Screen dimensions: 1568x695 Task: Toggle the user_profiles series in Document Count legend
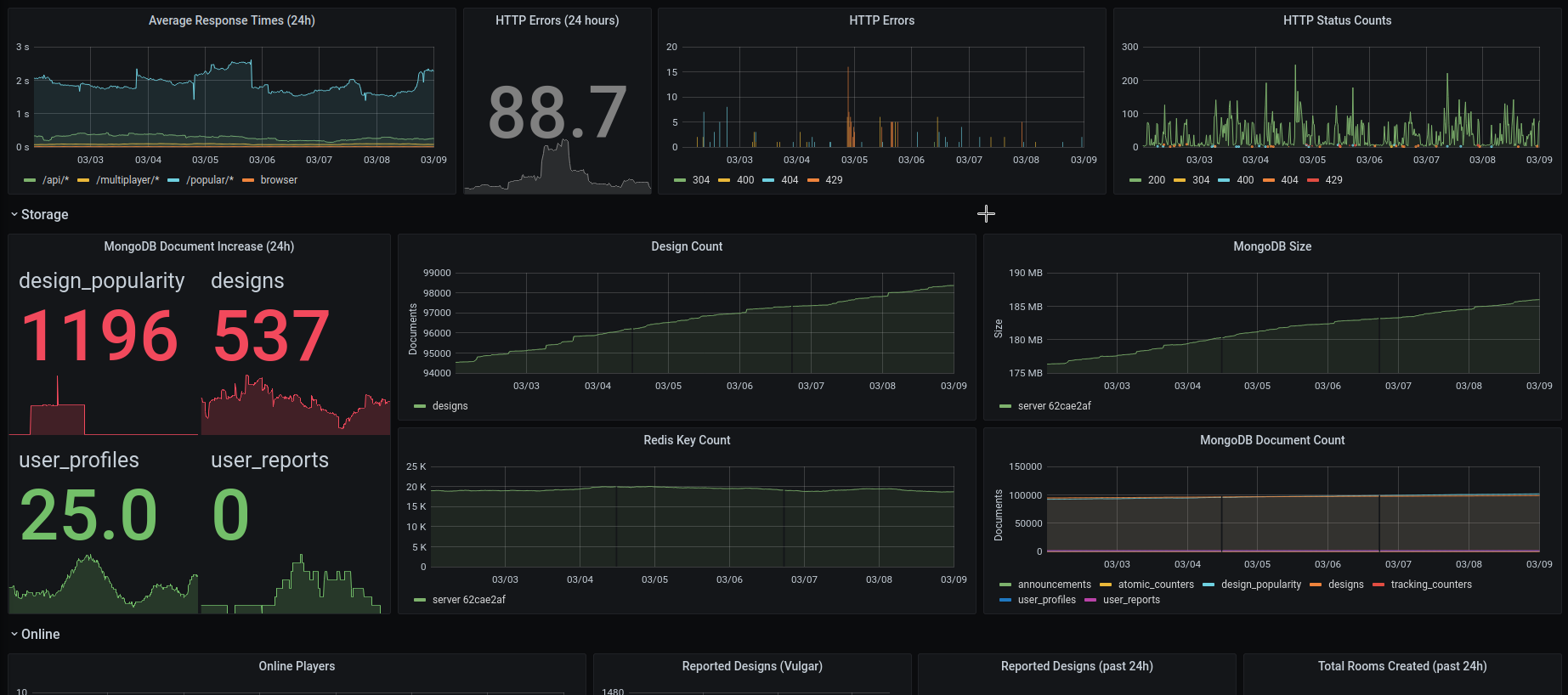(x=1047, y=600)
